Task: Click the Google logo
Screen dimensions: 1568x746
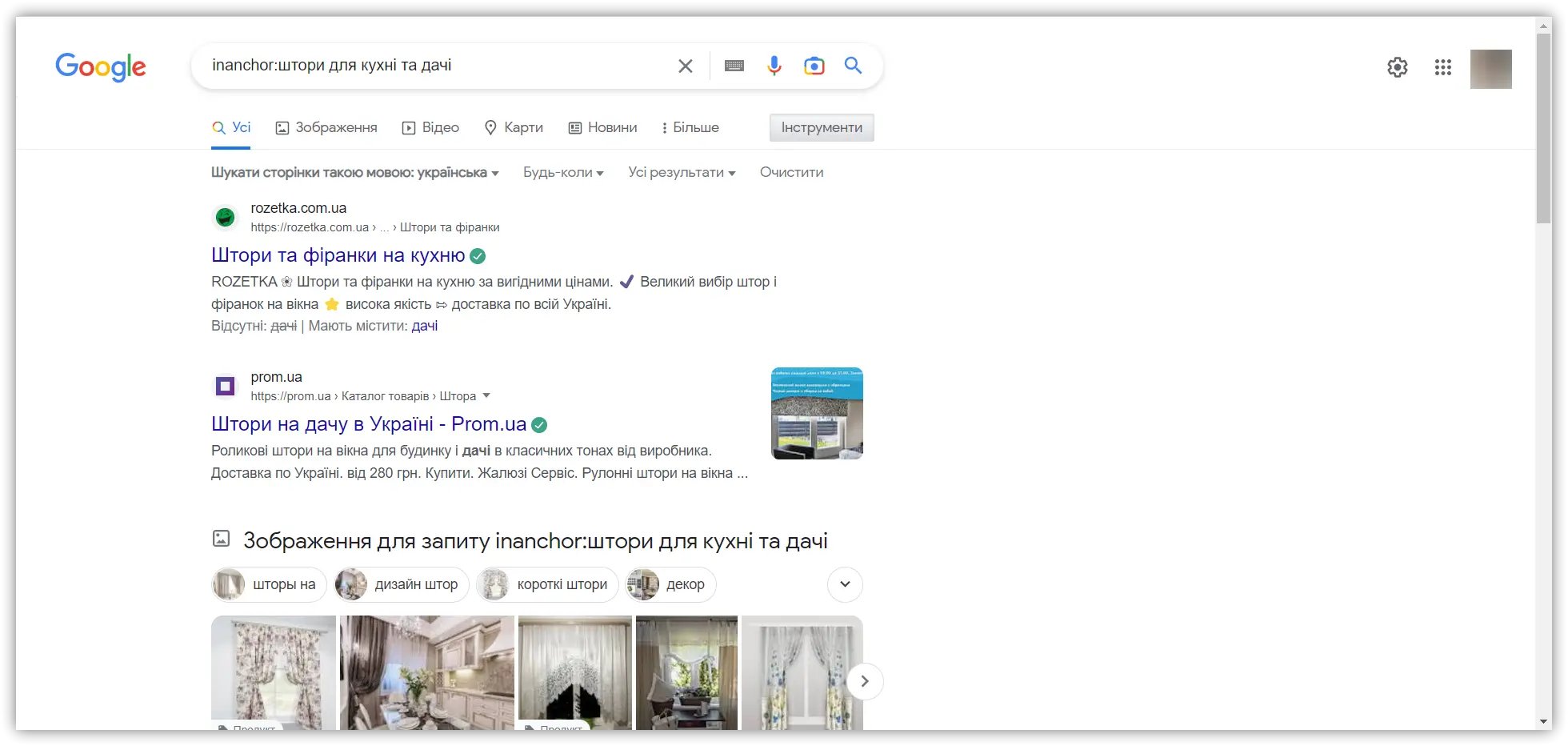Action: 101,66
